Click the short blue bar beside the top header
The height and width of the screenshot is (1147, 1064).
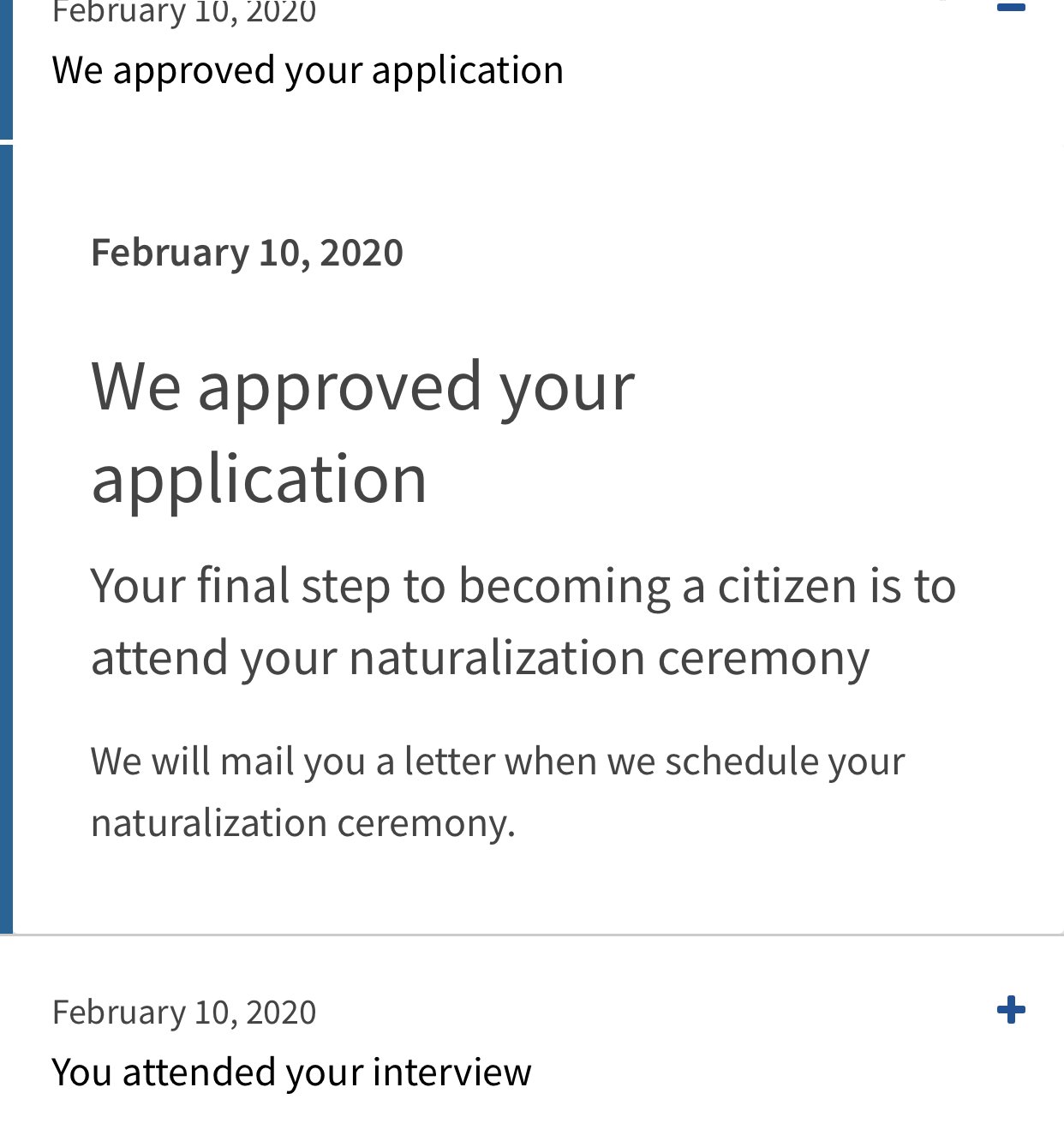coord(6,69)
